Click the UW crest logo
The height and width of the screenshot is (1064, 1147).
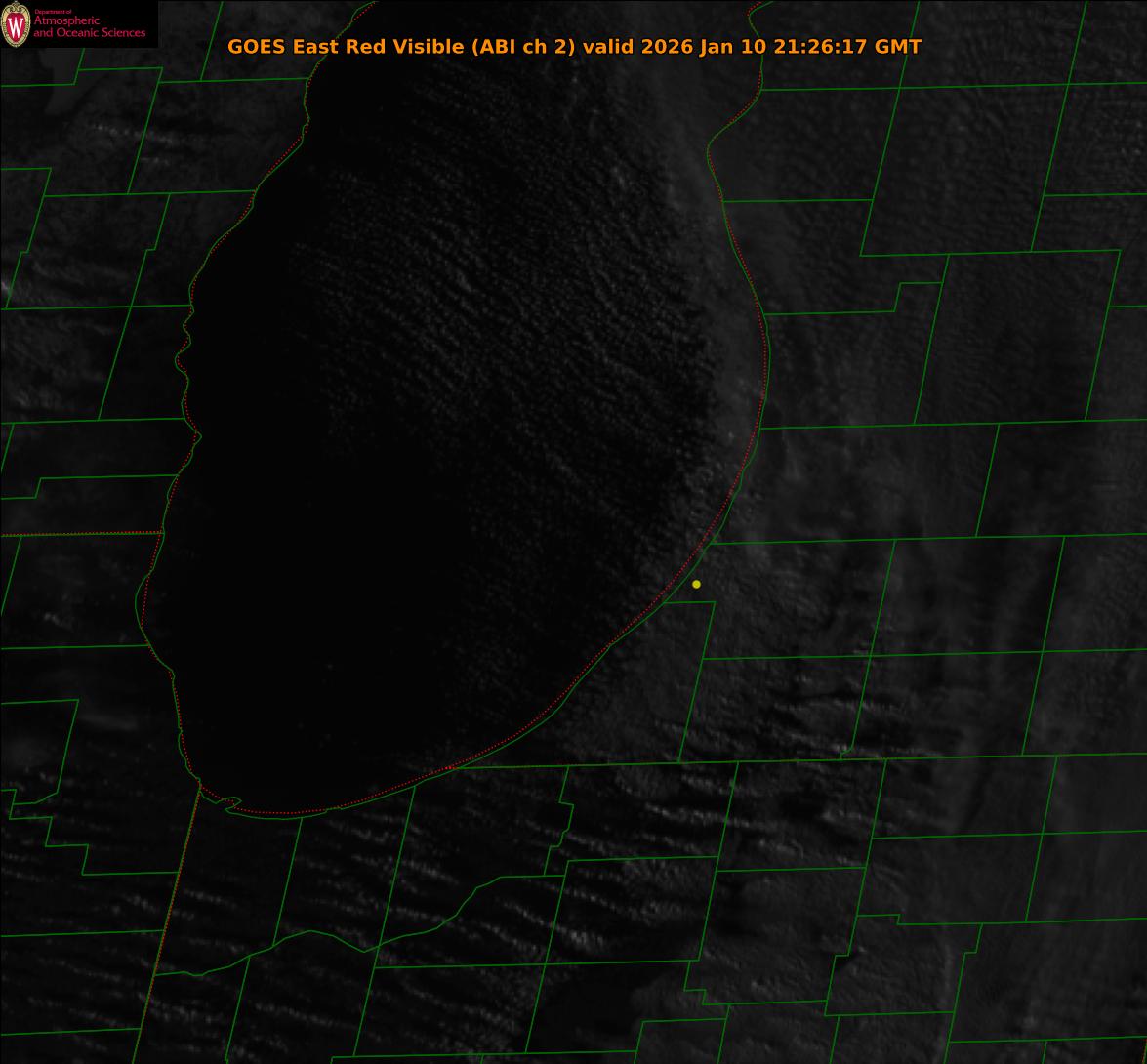tap(16, 25)
